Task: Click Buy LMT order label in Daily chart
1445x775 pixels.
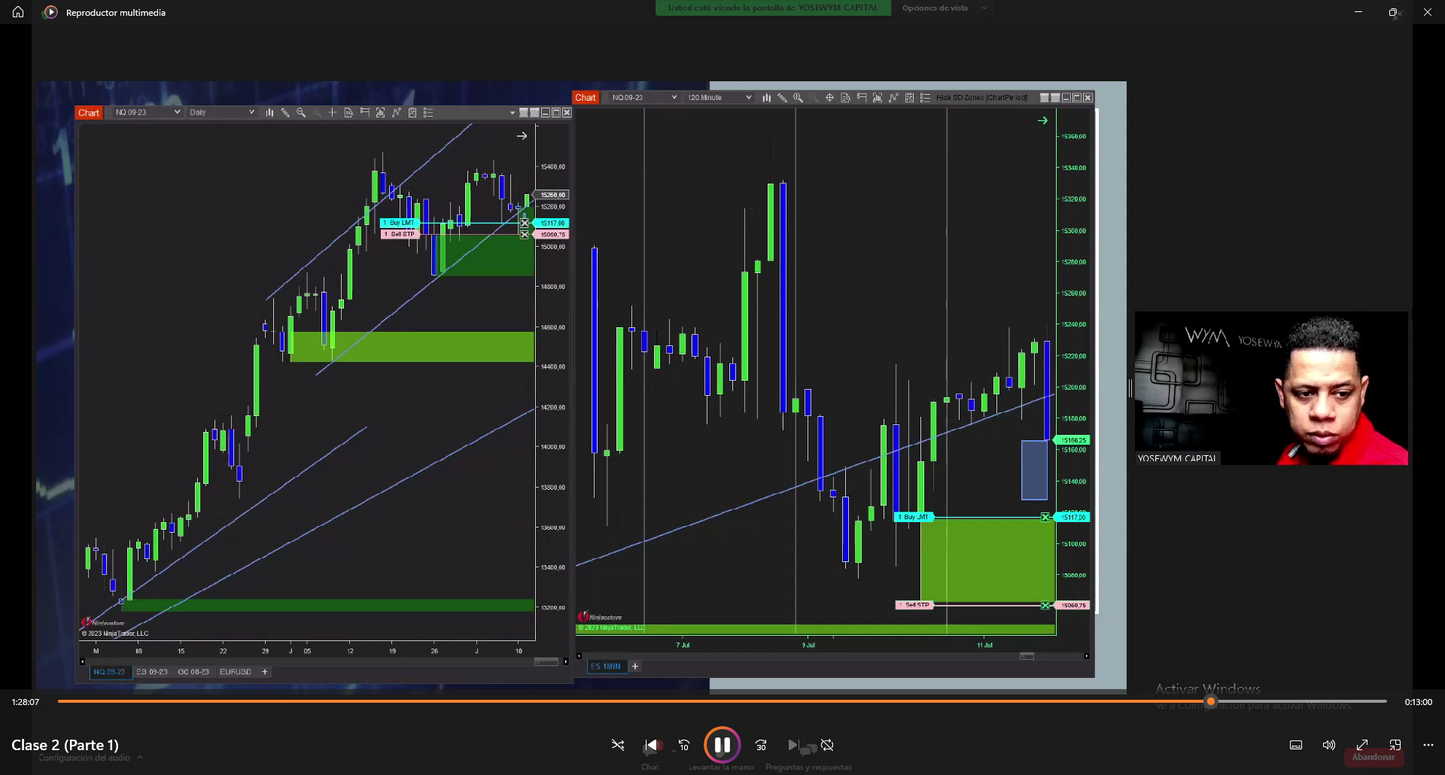Action: tap(399, 222)
